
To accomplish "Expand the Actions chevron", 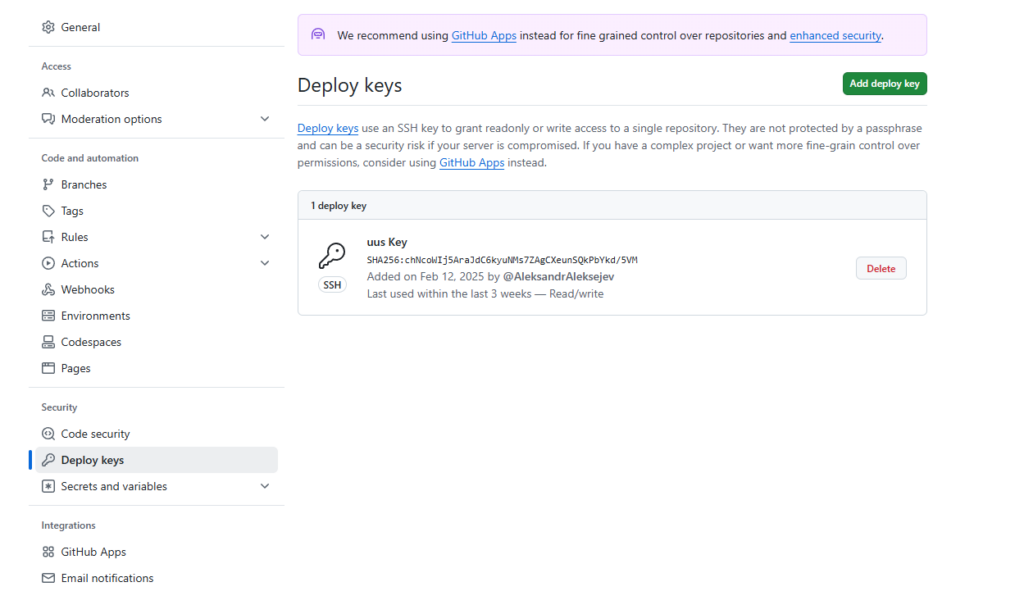I will pos(264,263).
